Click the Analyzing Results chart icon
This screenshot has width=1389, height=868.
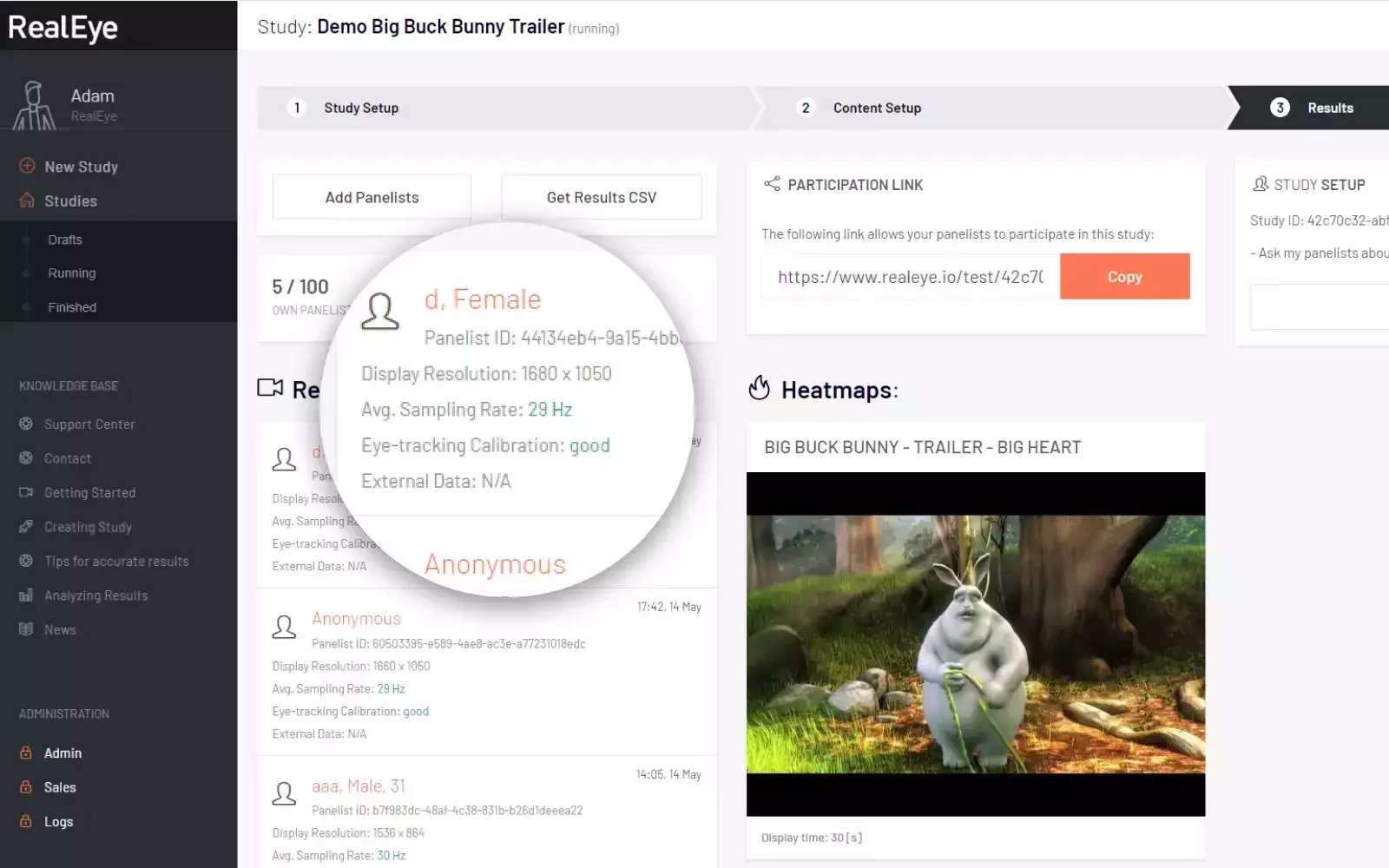(26, 595)
